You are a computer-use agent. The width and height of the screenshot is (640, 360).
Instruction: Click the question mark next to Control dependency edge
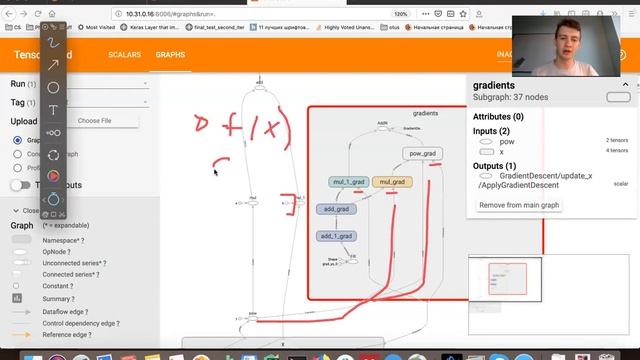pos(118,323)
